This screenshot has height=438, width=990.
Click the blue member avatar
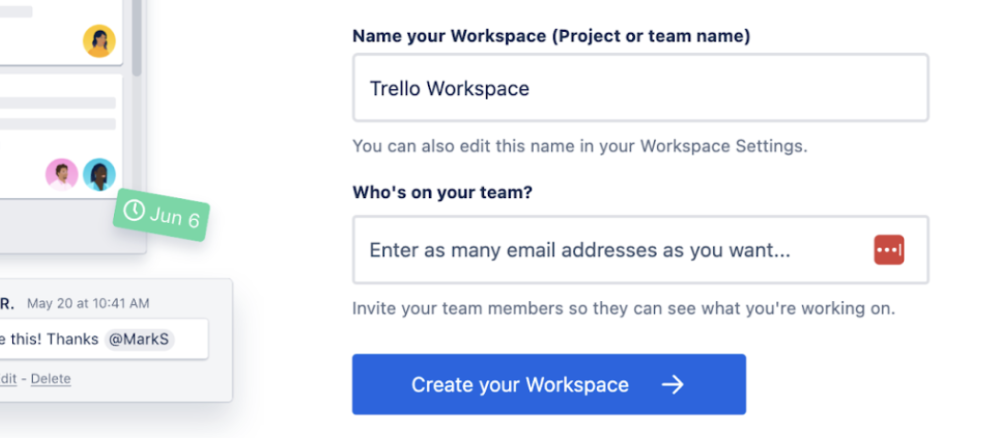[99, 174]
